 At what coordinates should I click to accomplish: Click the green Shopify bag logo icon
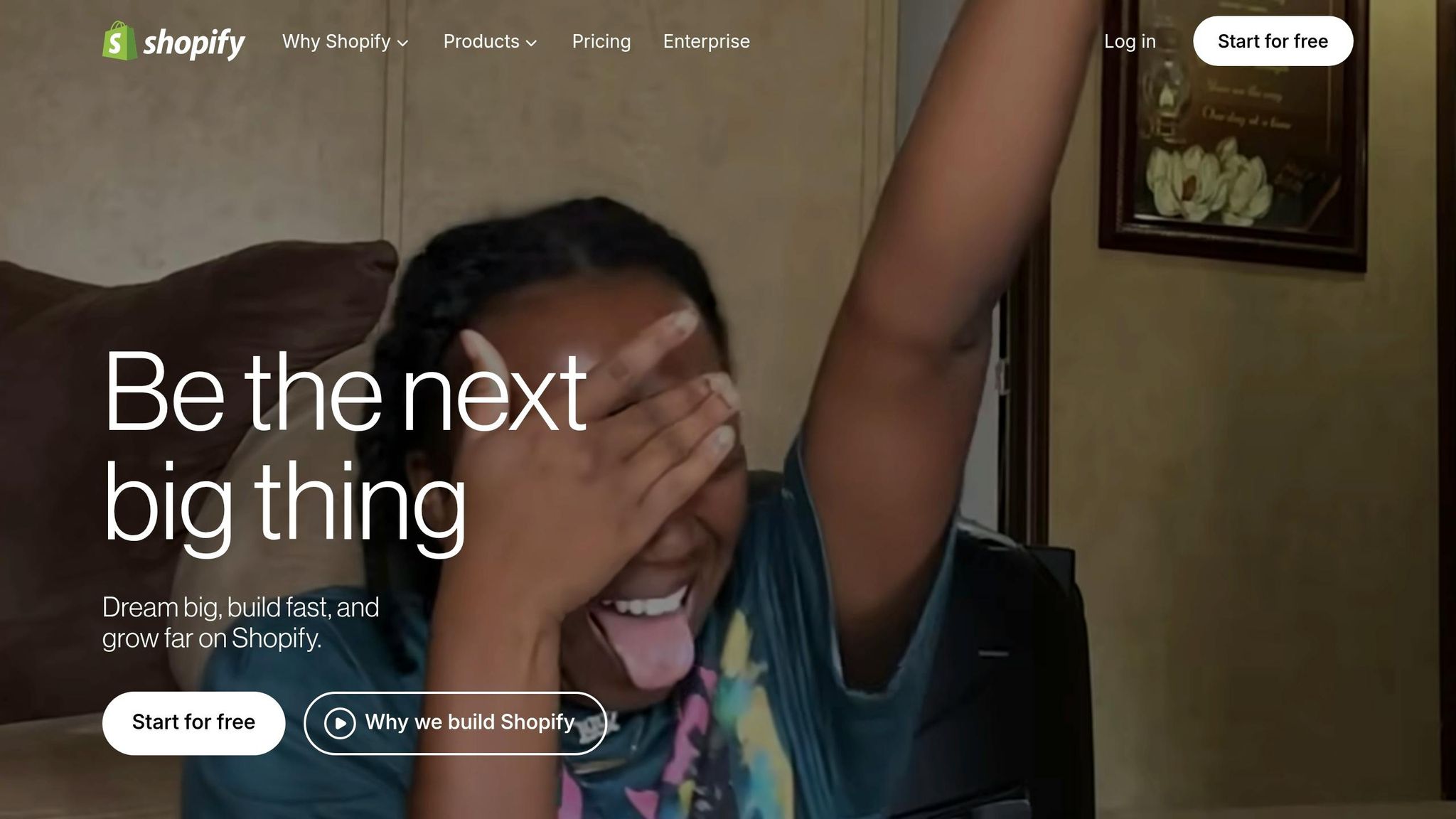(x=119, y=41)
